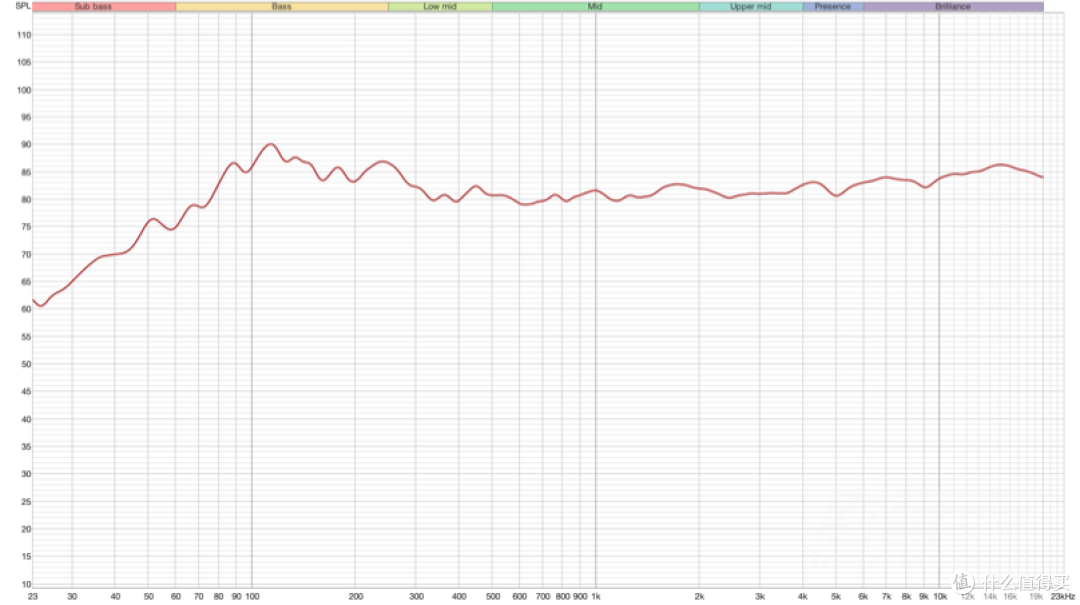Click the 25 value on SPL axis
The image size is (1080, 605).
pos(26,502)
